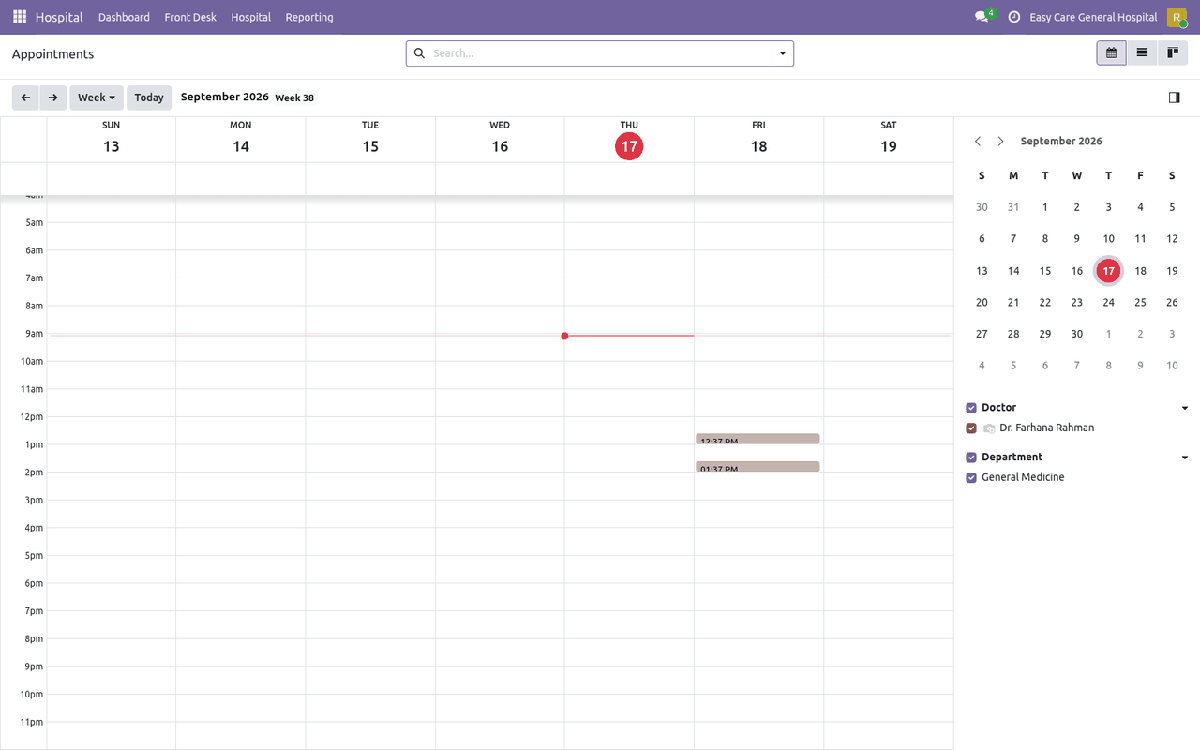Select 24 in mini calendar

(1108, 302)
